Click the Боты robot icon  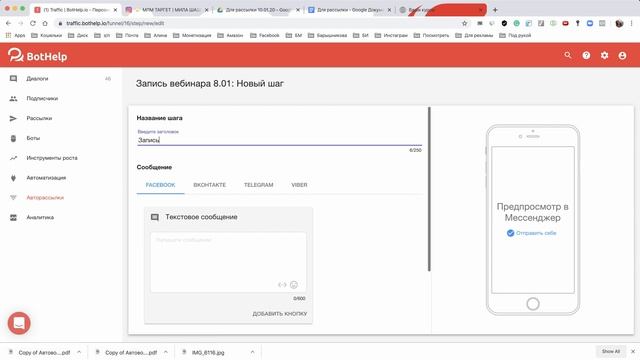pos(13,138)
